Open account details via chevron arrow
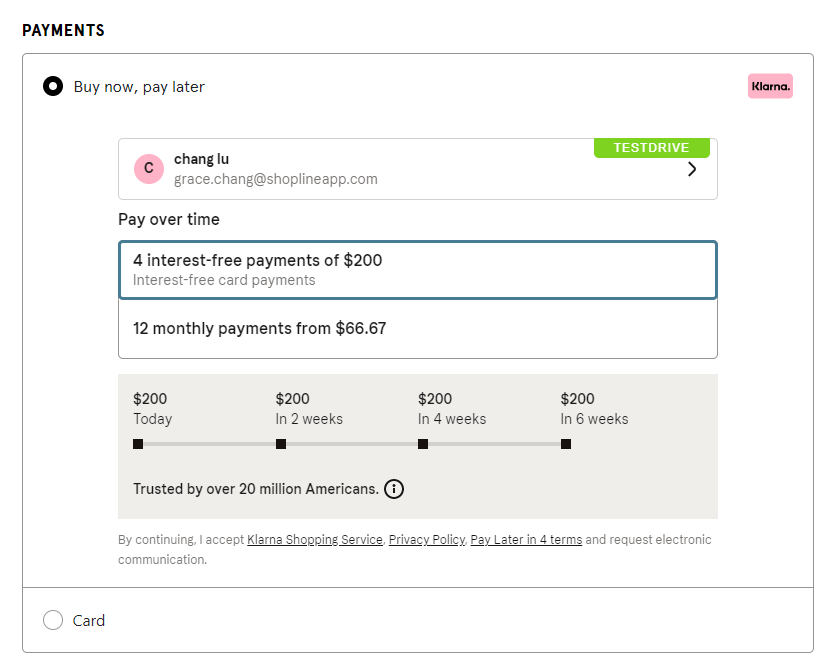This screenshot has width=827, height=666. [x=692, y=169]
